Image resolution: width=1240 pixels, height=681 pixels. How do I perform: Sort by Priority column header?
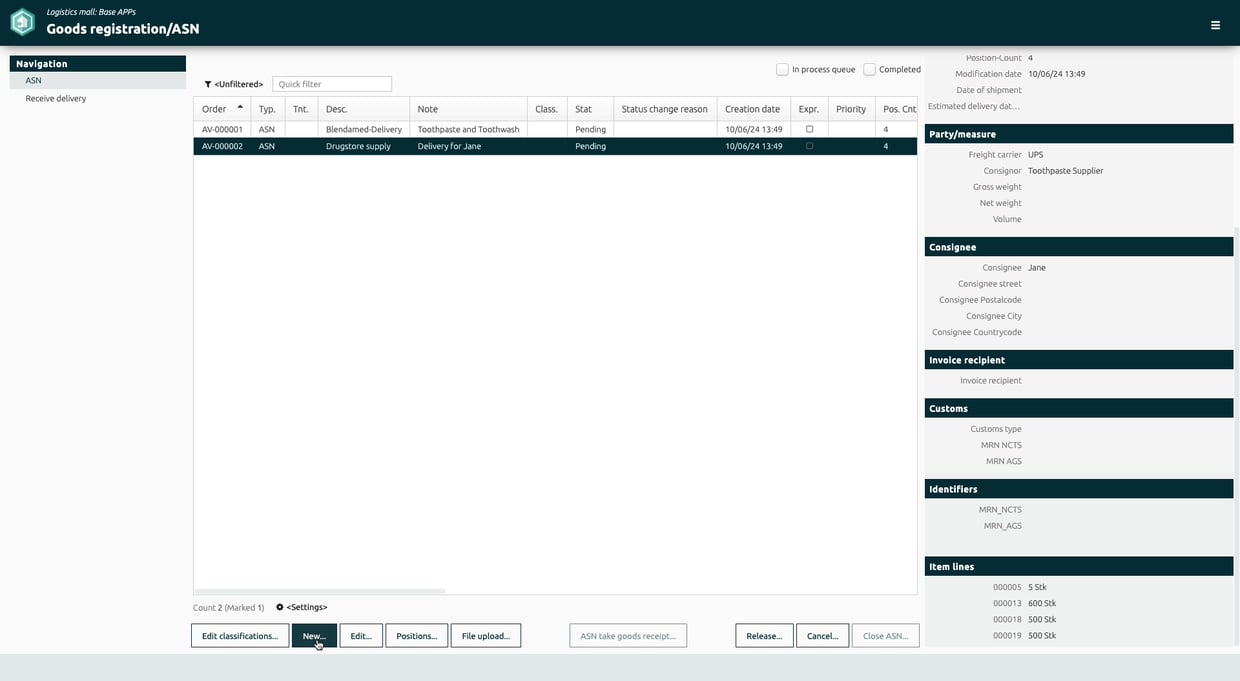851,109
